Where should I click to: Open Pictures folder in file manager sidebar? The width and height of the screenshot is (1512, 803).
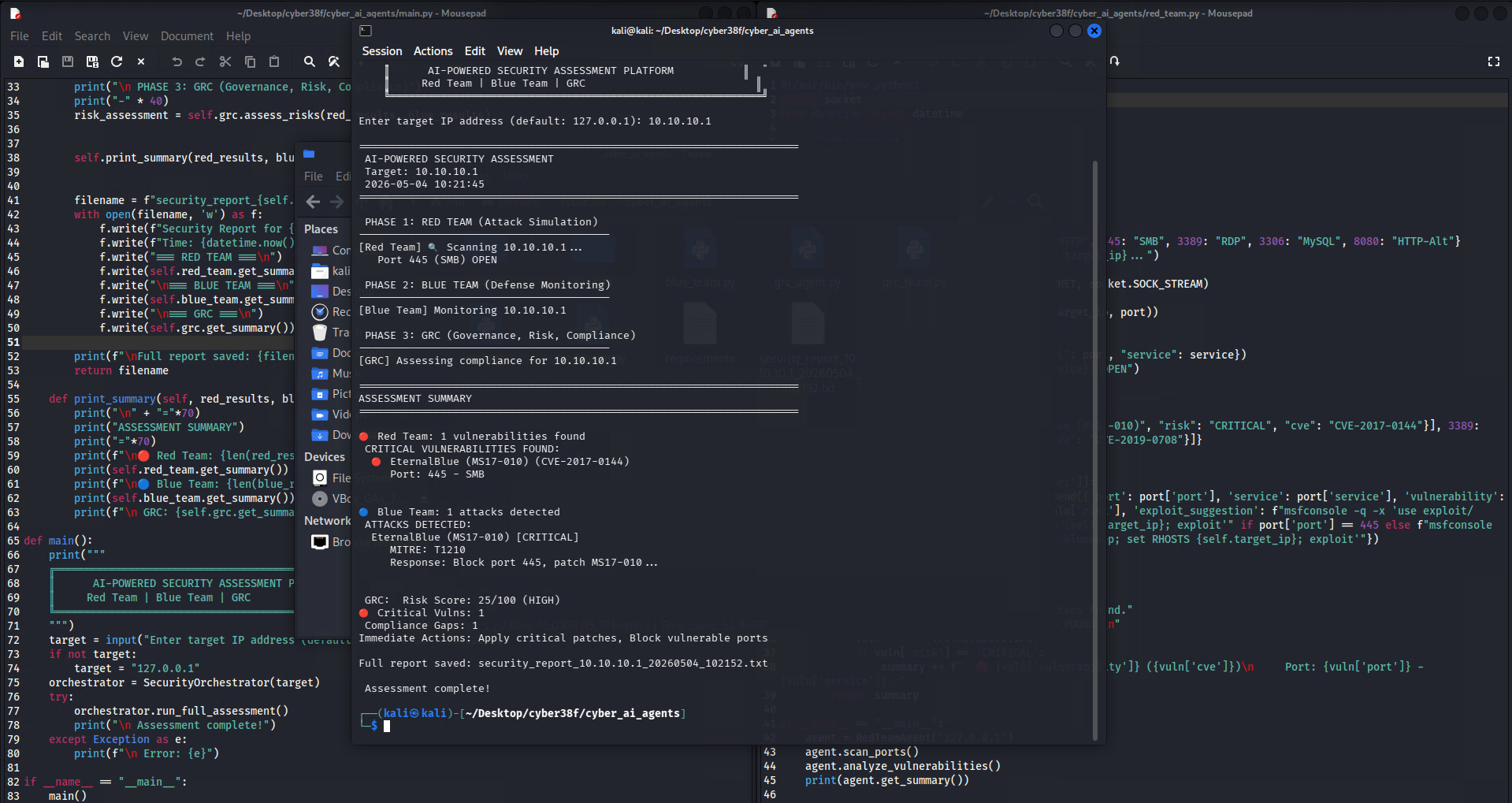[331, 394]
